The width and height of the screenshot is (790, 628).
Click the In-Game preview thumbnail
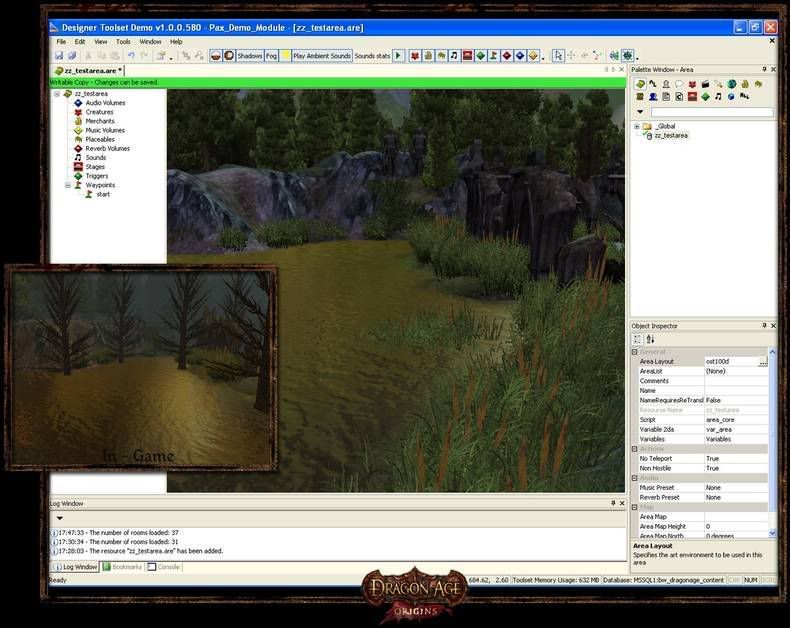point(141,368)
